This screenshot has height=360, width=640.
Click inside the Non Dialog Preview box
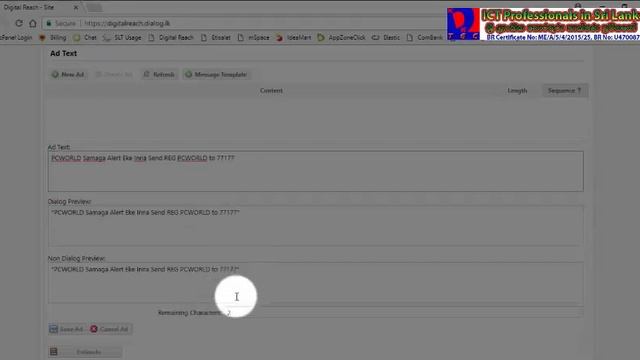pos(316,283)
